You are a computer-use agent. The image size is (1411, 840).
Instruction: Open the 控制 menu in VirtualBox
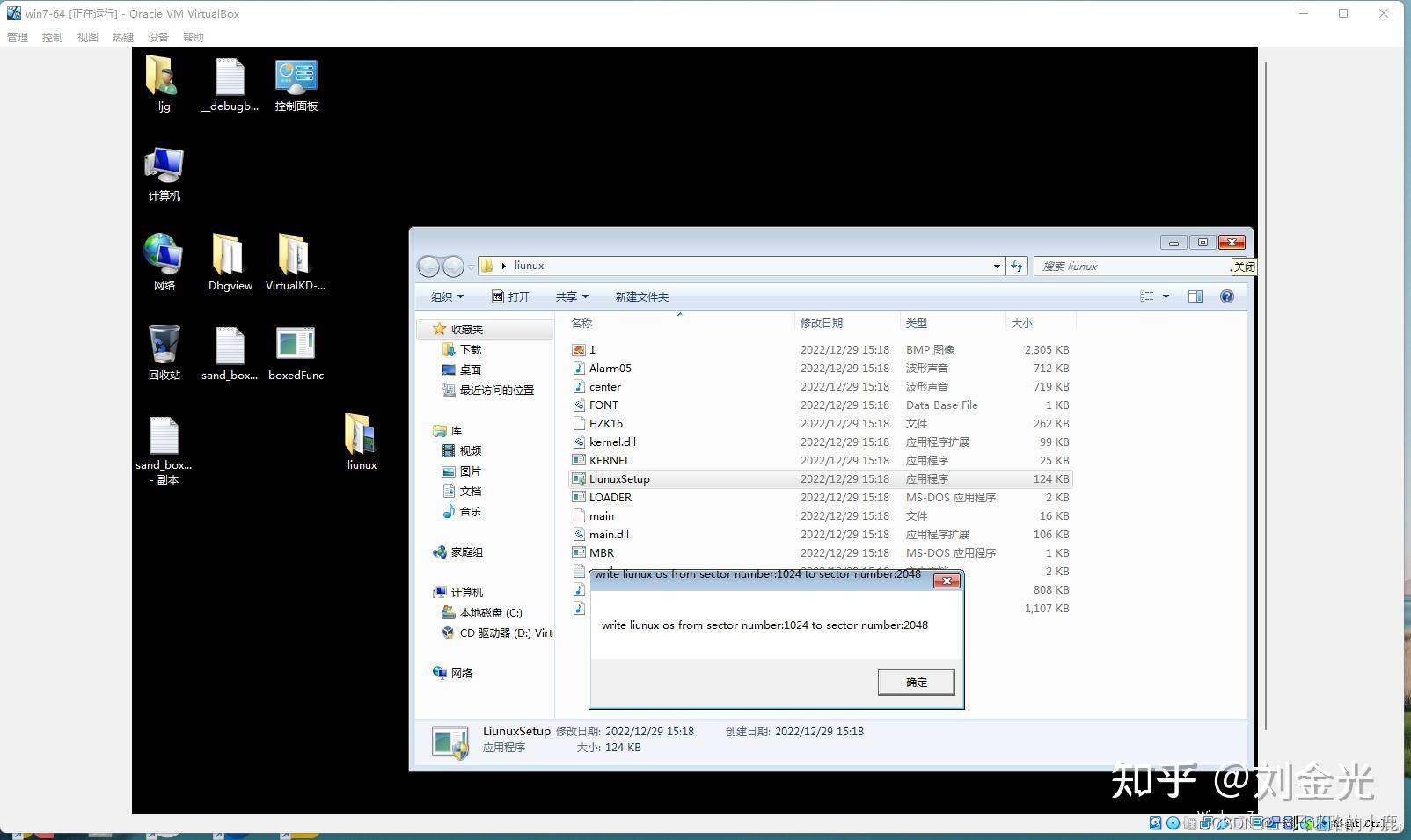tap(53, 37)
